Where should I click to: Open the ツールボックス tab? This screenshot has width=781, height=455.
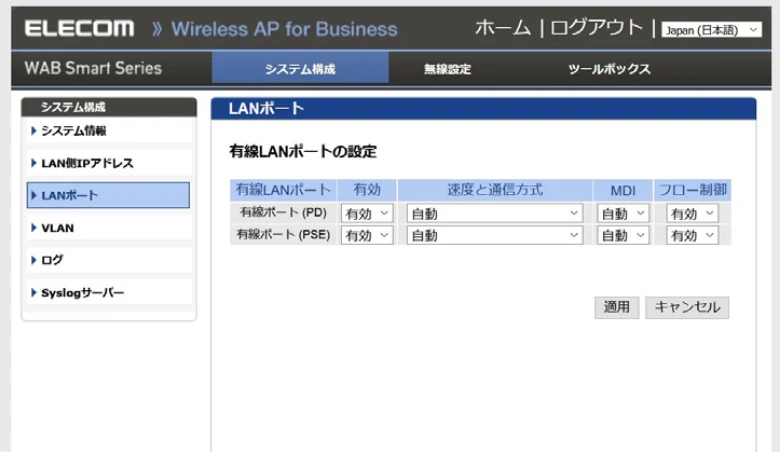[x=609, y=69]
